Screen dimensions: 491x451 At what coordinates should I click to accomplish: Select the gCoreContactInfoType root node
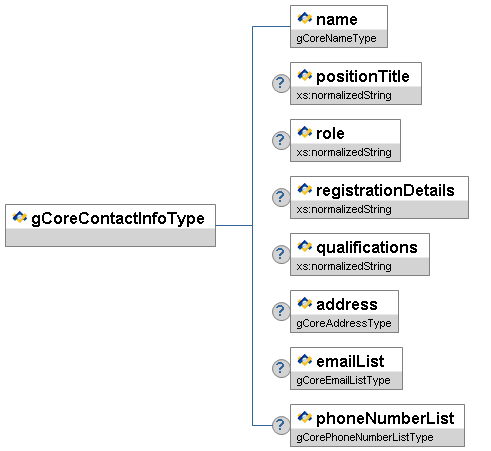click(x=110, y=226)
